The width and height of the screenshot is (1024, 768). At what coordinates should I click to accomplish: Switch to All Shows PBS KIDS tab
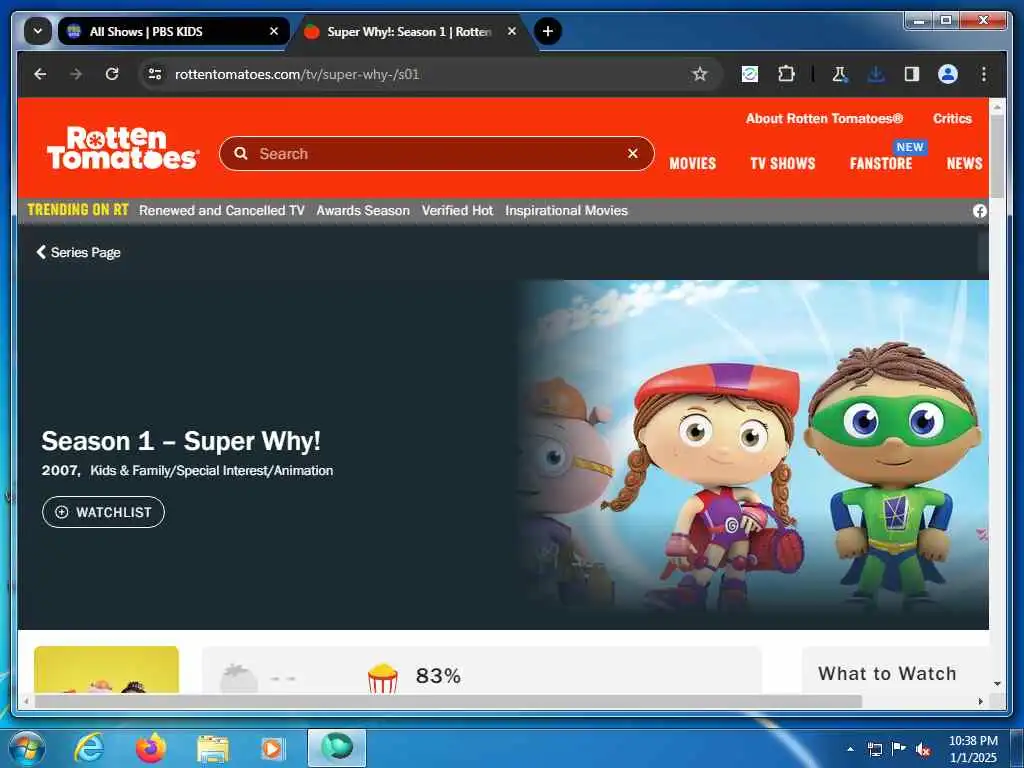(x=174, y=31)
